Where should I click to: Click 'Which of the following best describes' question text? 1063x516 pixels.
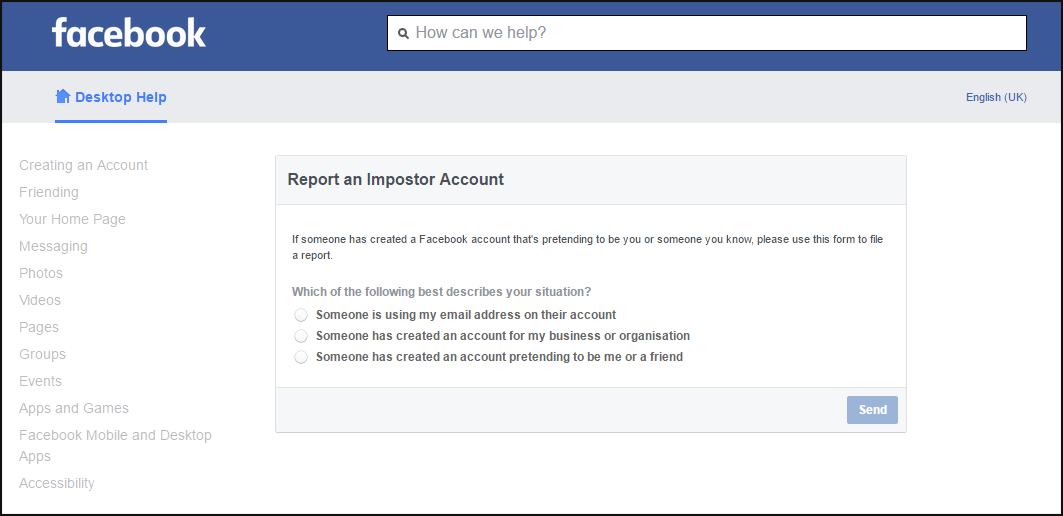pos(441,292)
